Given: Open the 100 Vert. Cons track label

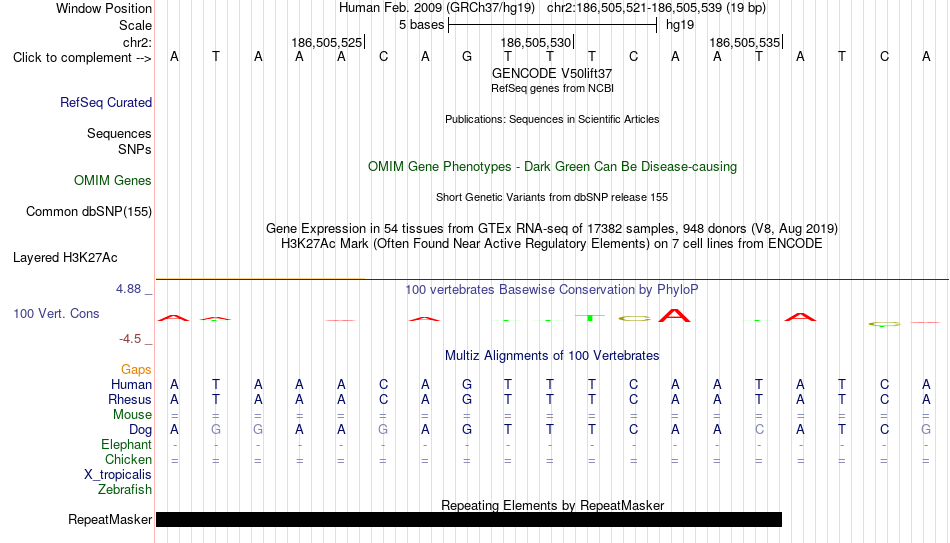Looking at the screenshot, I should (56, 313).
